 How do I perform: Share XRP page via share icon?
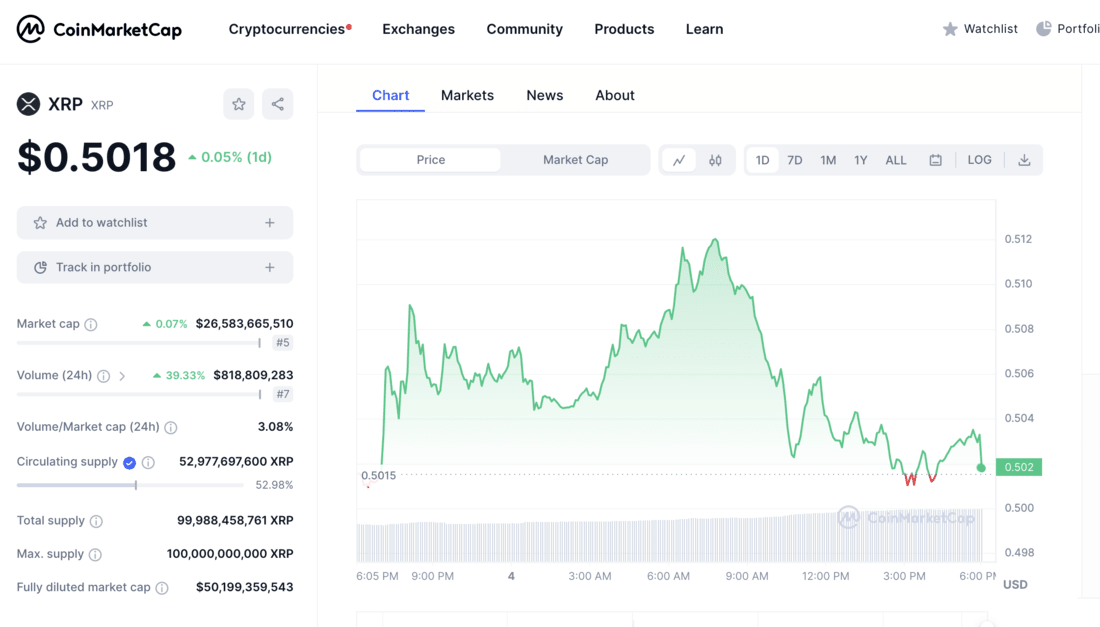[x=278, y=104]
